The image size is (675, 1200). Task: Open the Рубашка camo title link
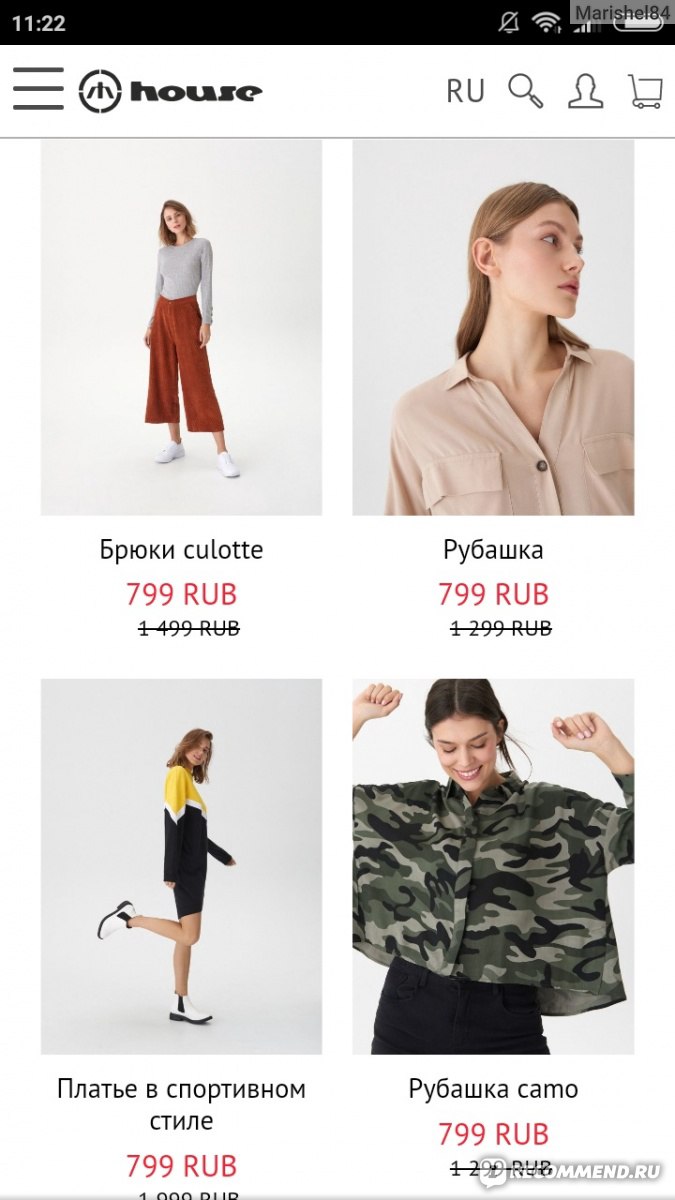tap(493, 1089)
